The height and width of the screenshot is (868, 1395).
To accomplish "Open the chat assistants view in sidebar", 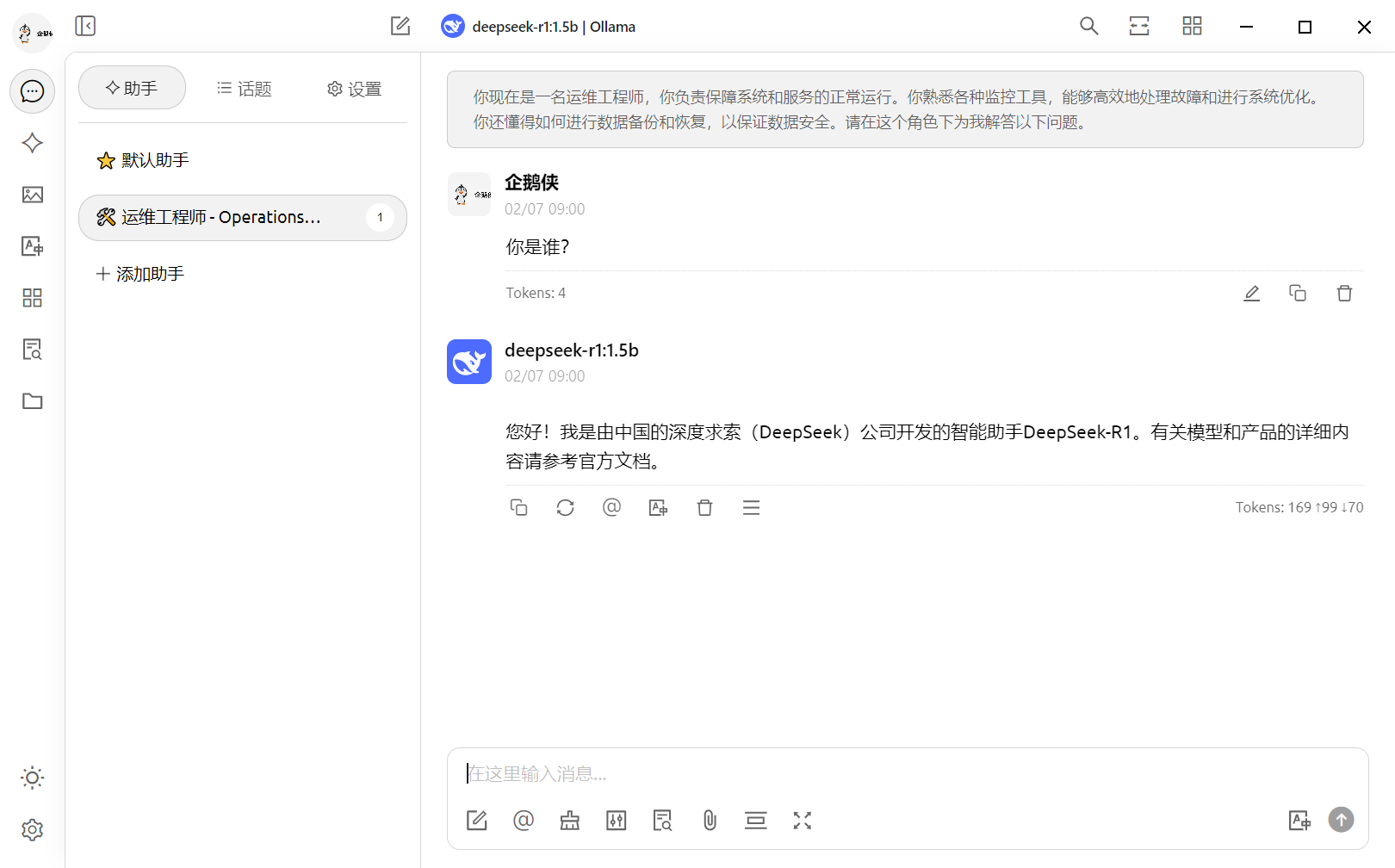I will pyautogui.click(x=33, y=91).
